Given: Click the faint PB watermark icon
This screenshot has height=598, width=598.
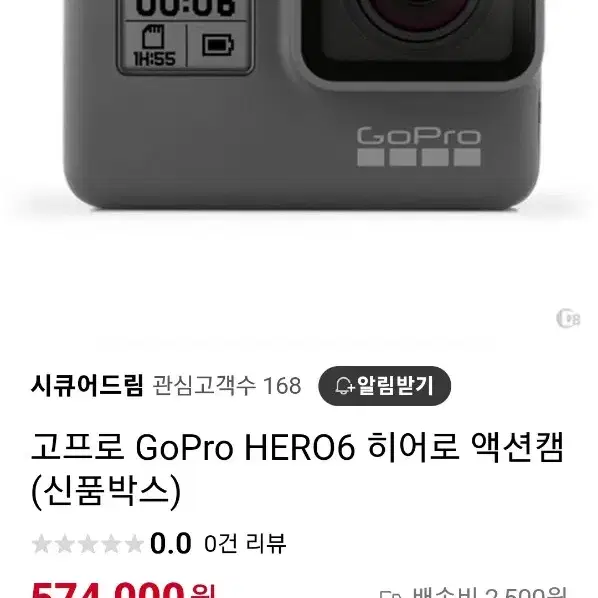Looking at the screenshot, I should pos(568,318).
